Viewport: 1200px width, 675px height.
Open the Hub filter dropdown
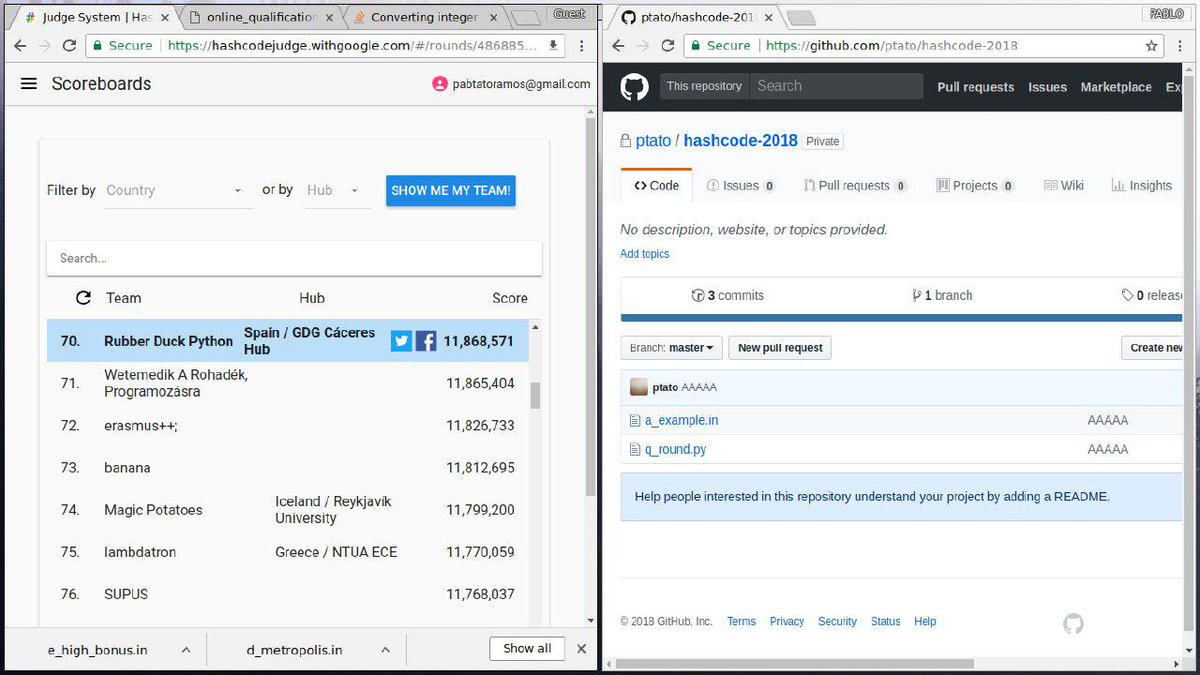(x=338, y=190)
